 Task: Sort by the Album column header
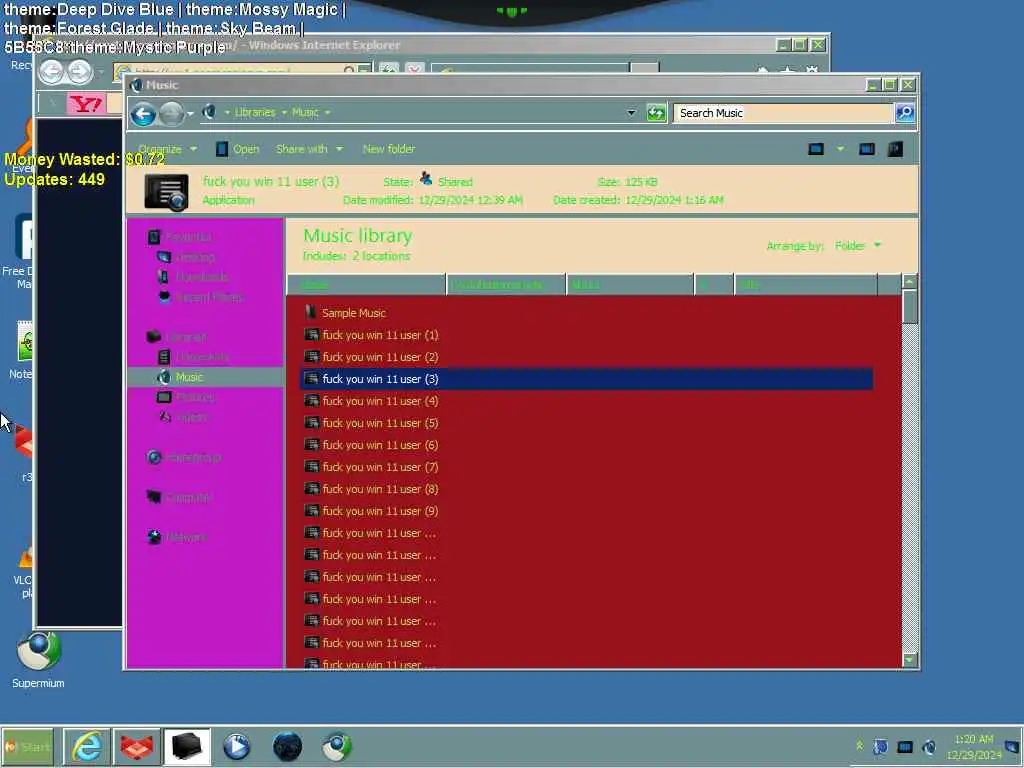tap(630, 285)
